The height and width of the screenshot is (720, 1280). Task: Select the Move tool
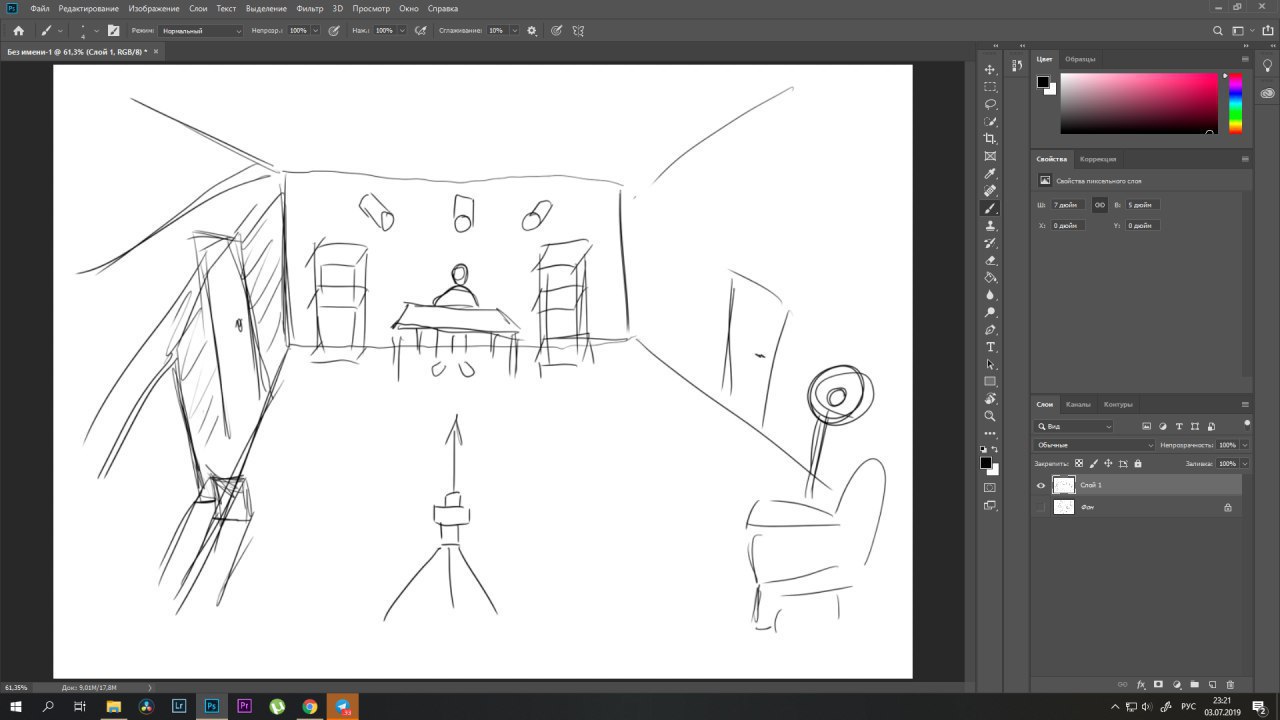990,69
